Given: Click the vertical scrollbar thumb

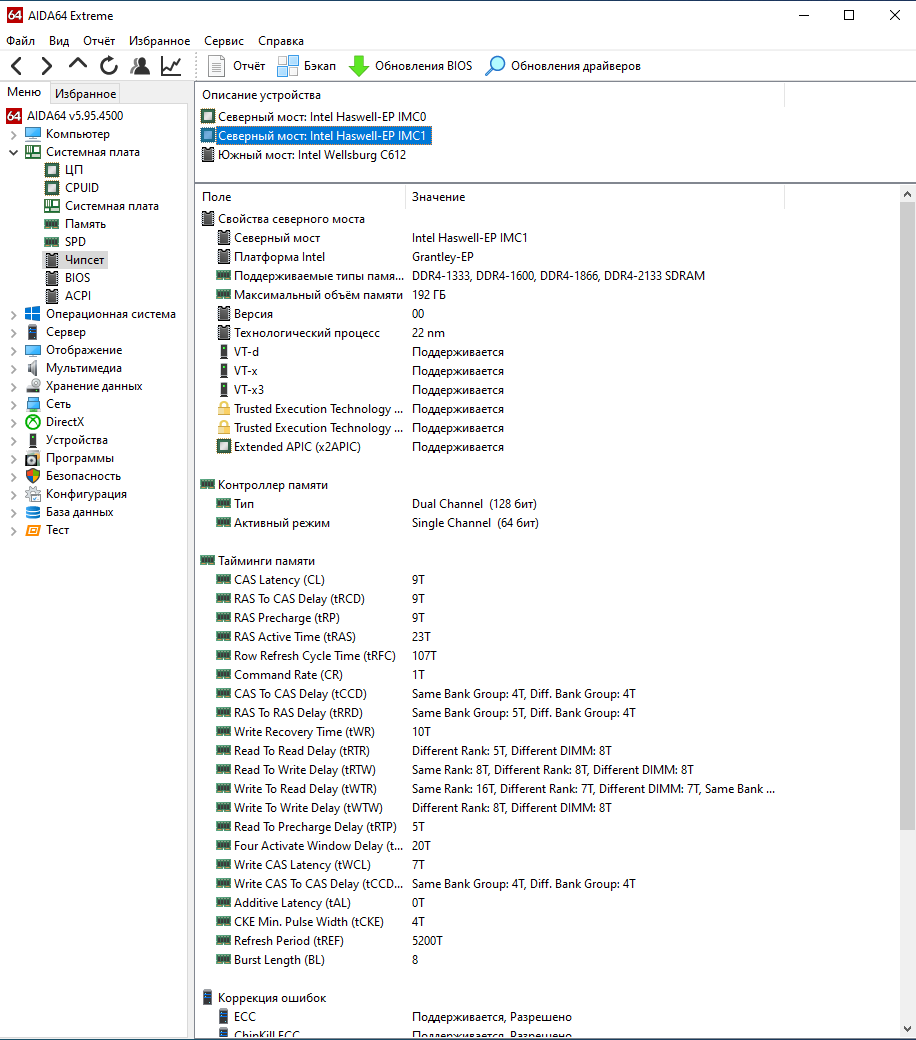Looking at the screenshot, I should coord(907,515).
